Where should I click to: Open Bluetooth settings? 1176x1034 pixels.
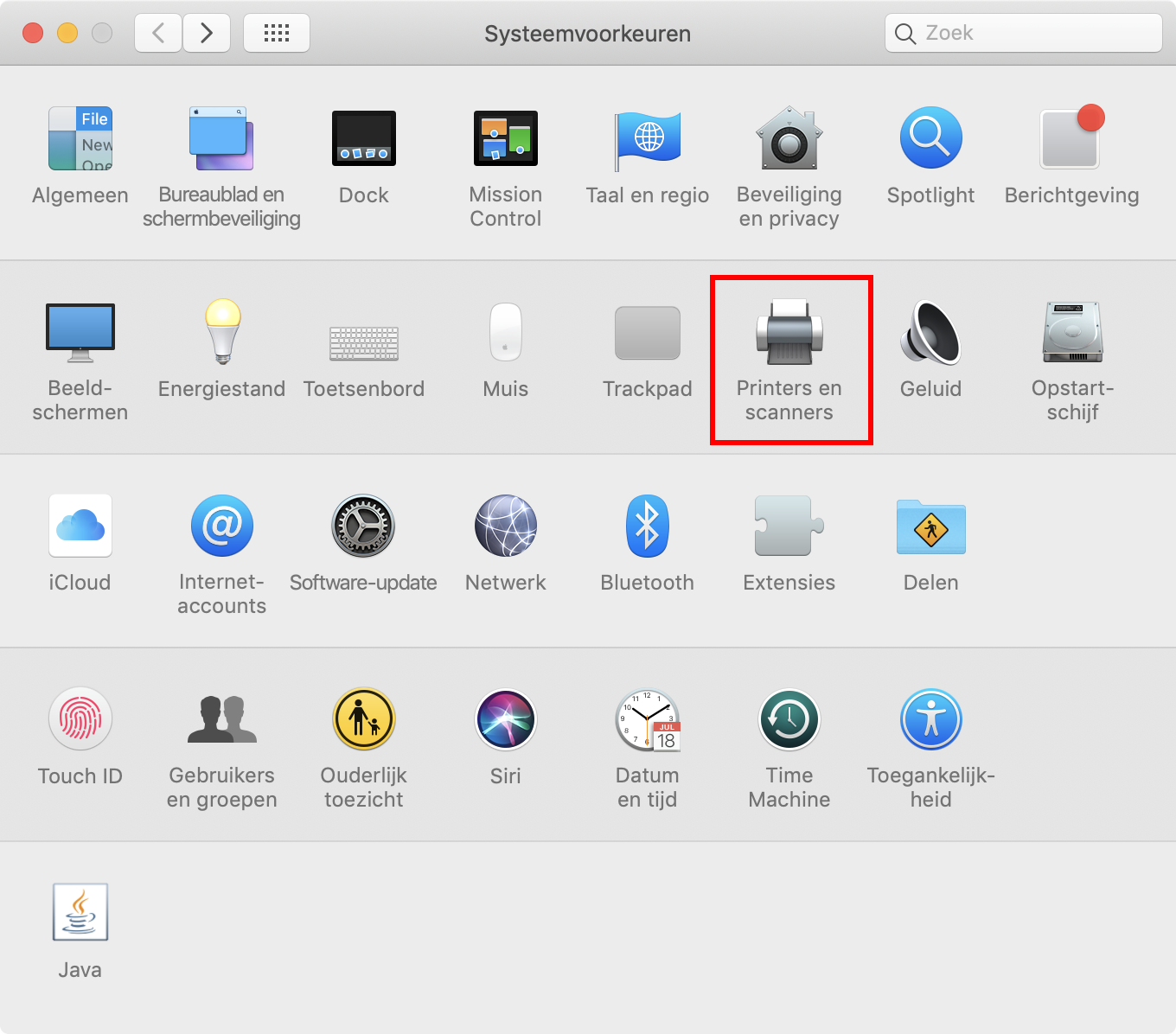[x=647, y=527]
